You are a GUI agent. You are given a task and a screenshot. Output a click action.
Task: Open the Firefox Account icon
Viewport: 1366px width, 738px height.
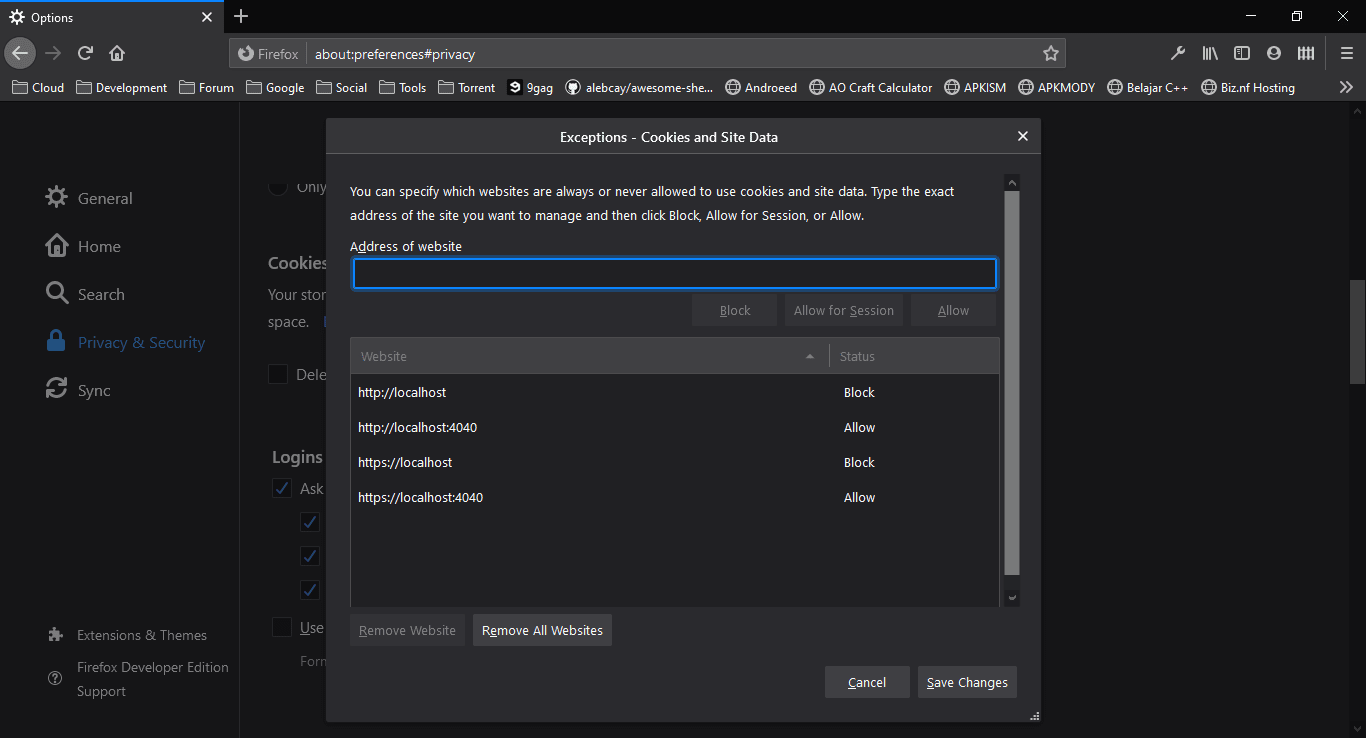[1274, 53]
